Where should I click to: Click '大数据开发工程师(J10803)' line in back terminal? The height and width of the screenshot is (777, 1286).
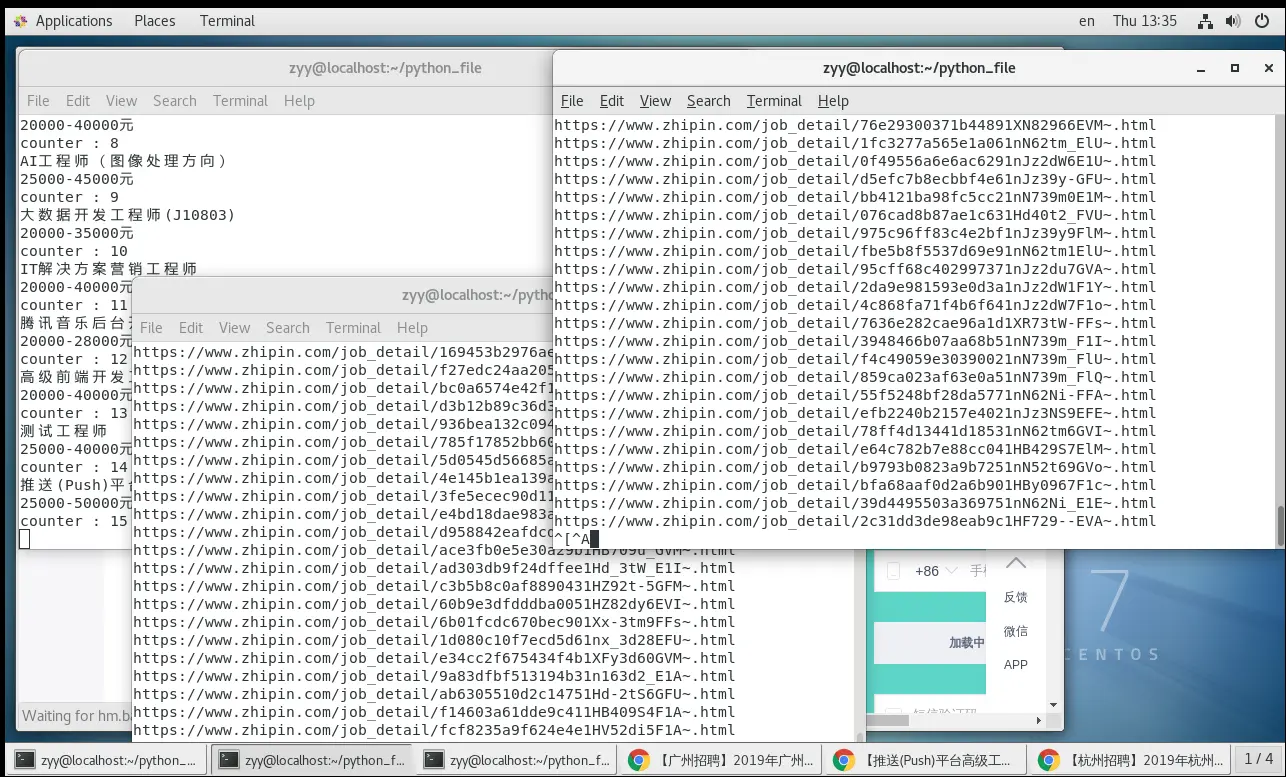(128, 215)
